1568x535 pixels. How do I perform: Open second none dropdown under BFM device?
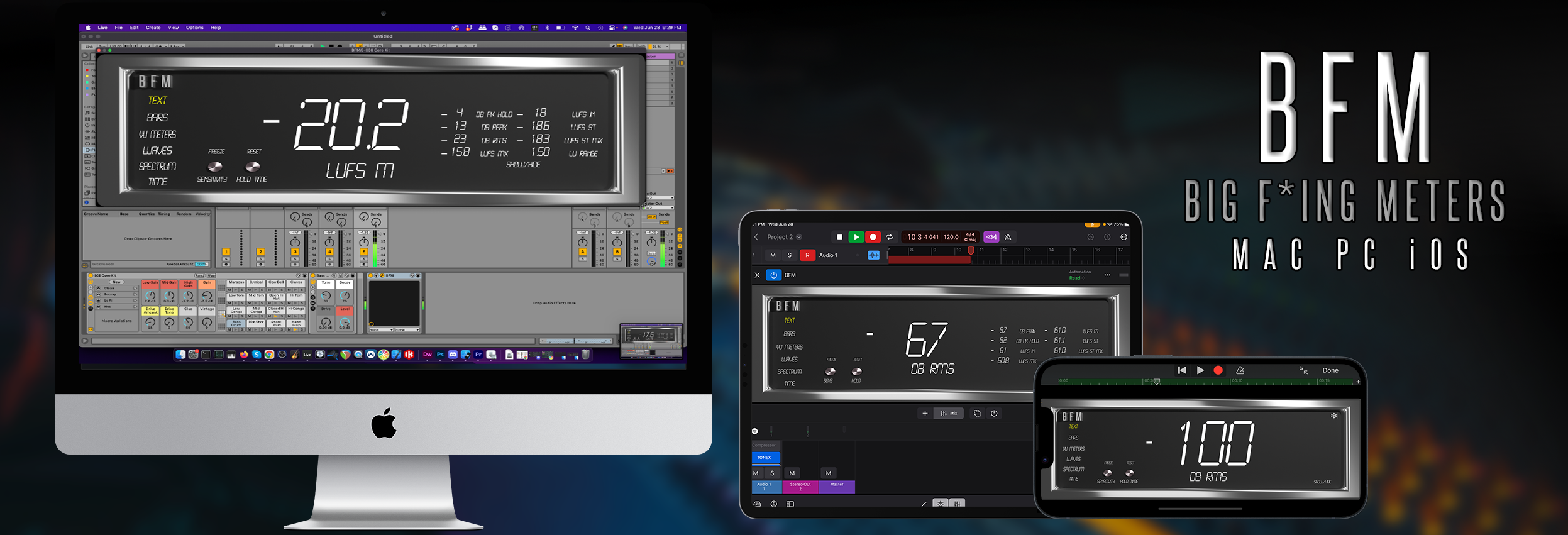[x=407, y=330]
